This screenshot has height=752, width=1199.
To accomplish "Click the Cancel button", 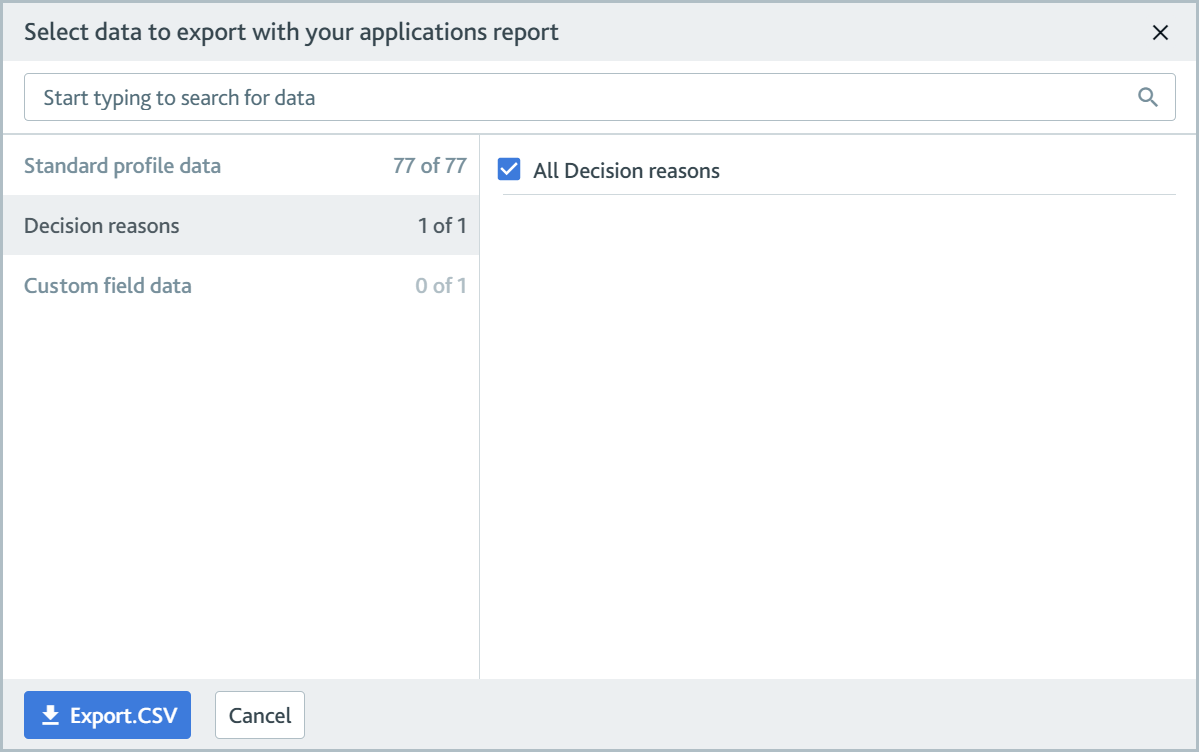I will coord(259,714).
